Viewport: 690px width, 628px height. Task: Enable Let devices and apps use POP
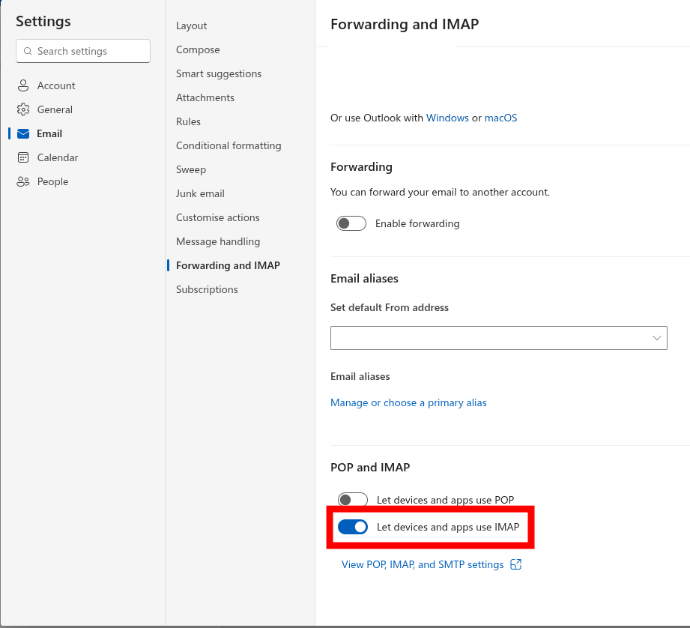(x=352, y=500)
